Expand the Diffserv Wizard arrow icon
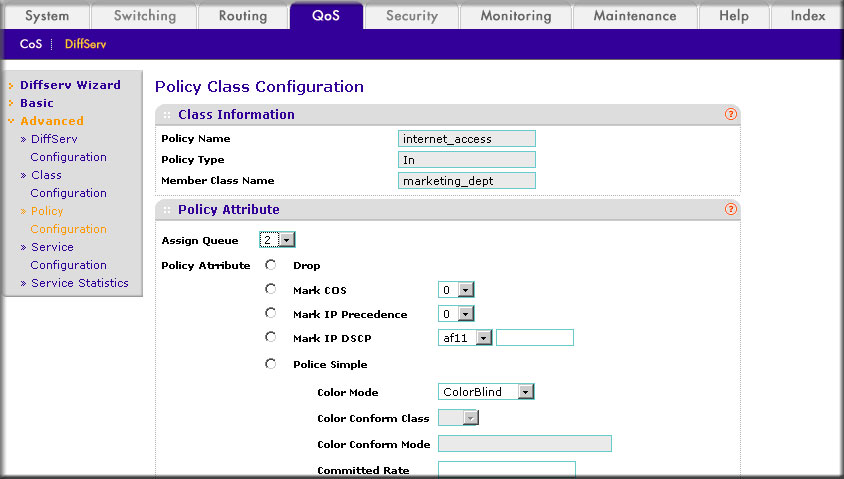This screenshot has height=479, width=844. point(11,86)
